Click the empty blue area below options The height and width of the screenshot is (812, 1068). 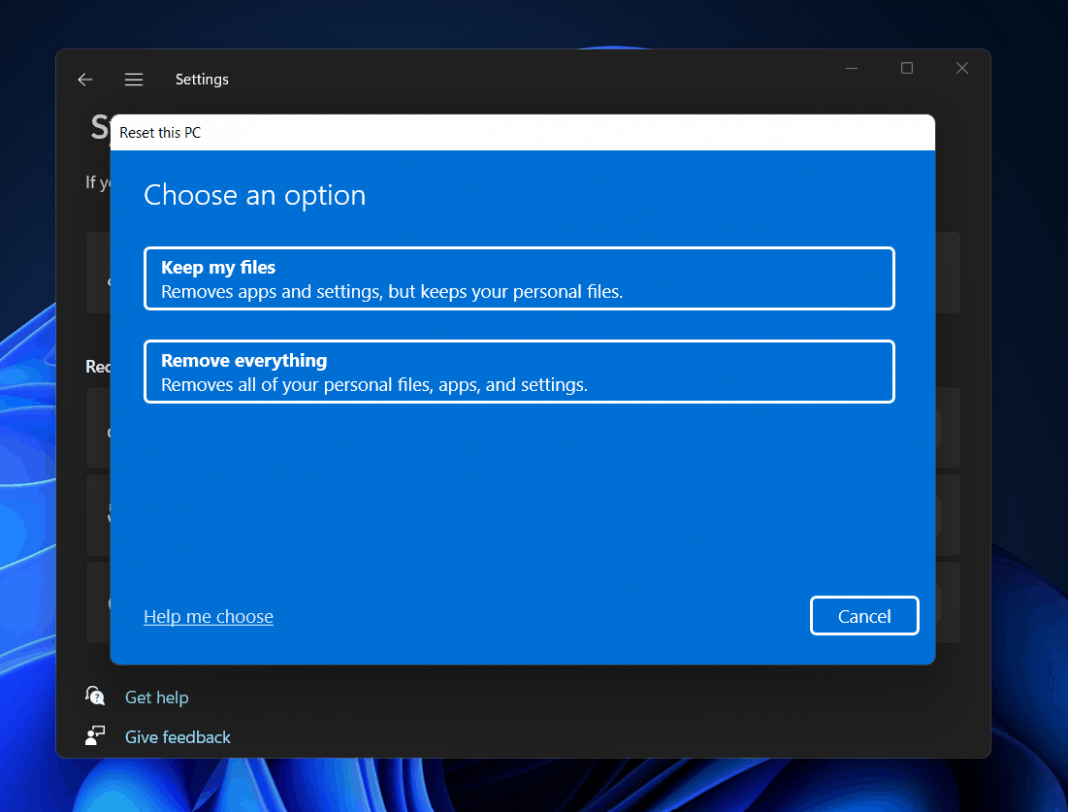pos(520,500)
